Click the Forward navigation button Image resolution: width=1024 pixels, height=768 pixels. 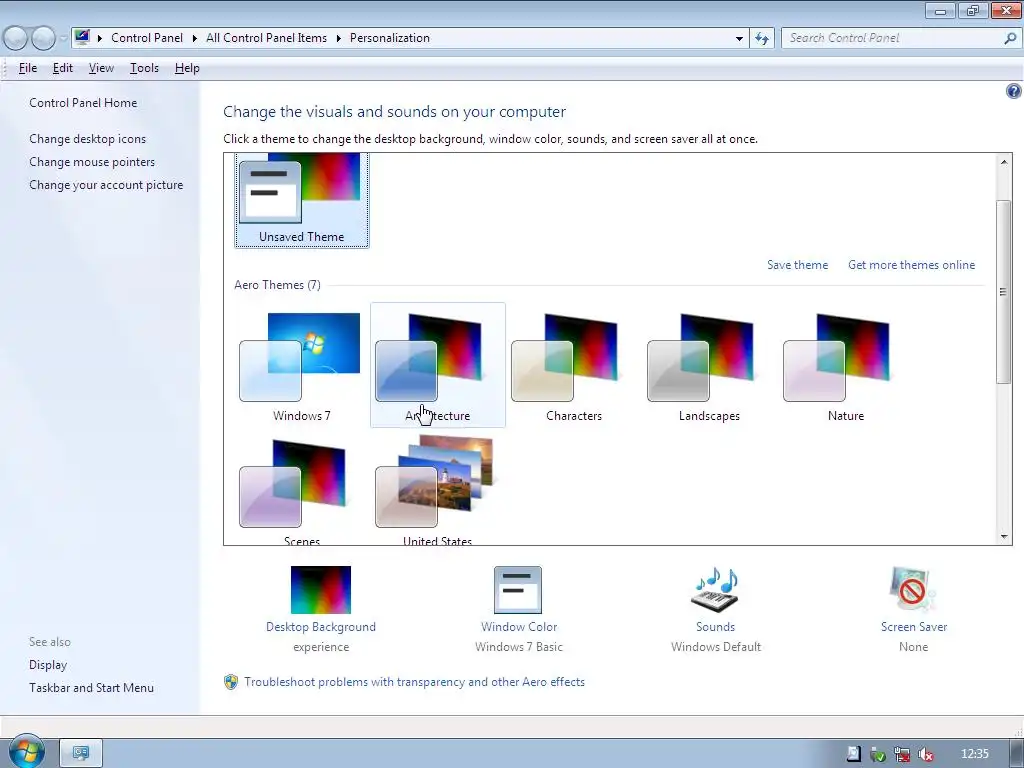click(x=43, y=38)
